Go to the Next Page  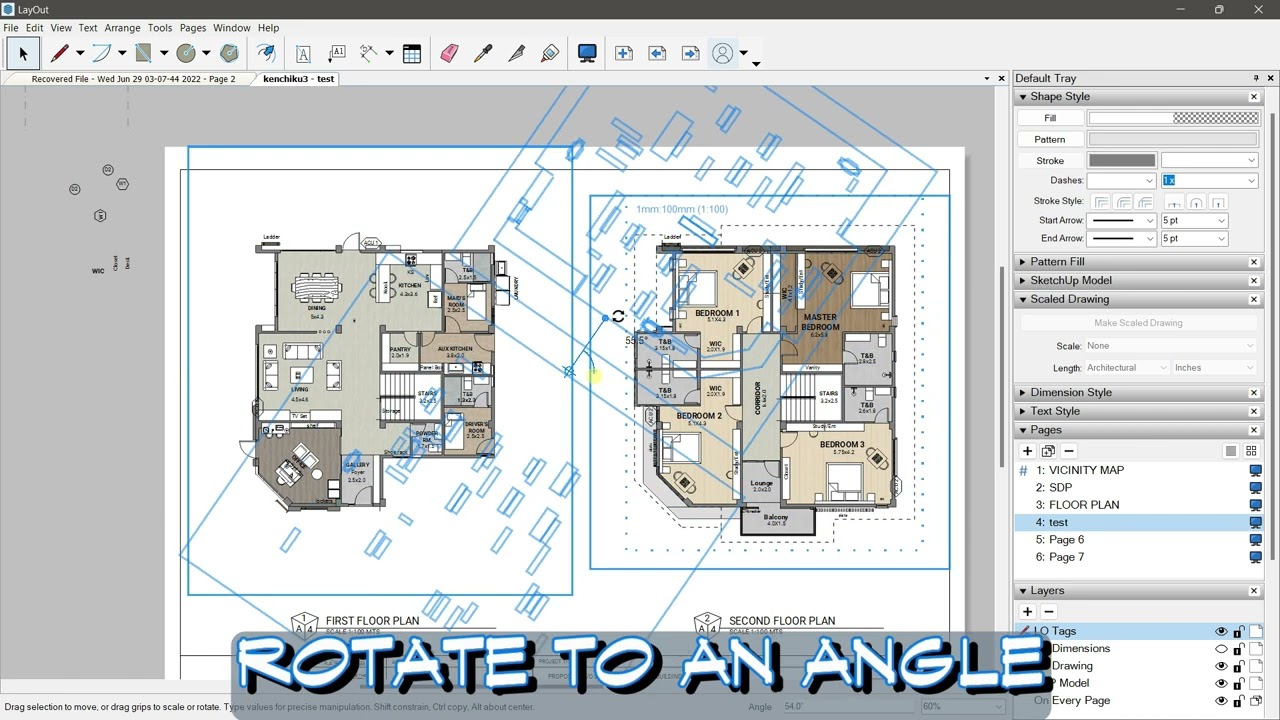690,54
